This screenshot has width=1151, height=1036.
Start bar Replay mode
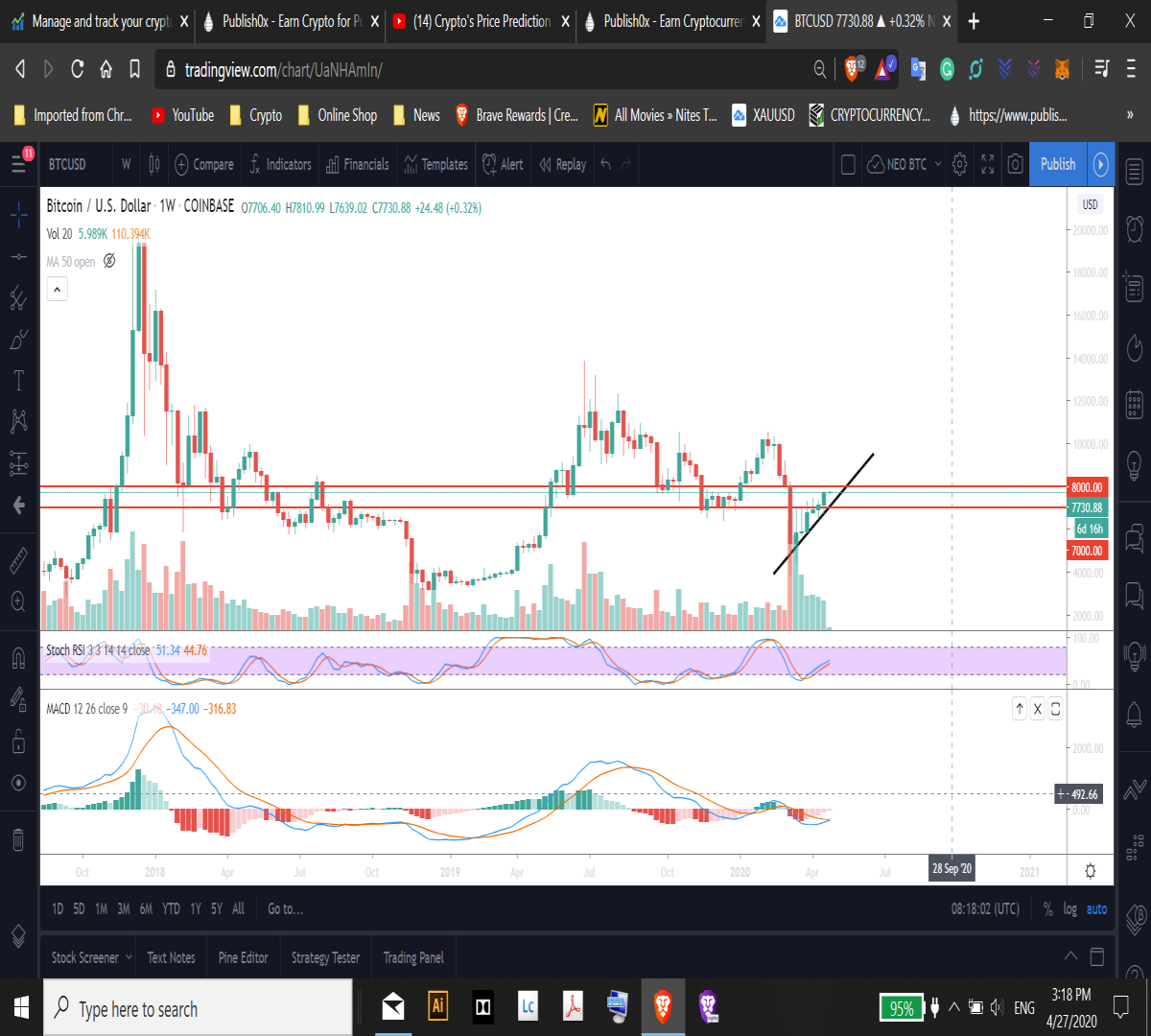point(562,165)
